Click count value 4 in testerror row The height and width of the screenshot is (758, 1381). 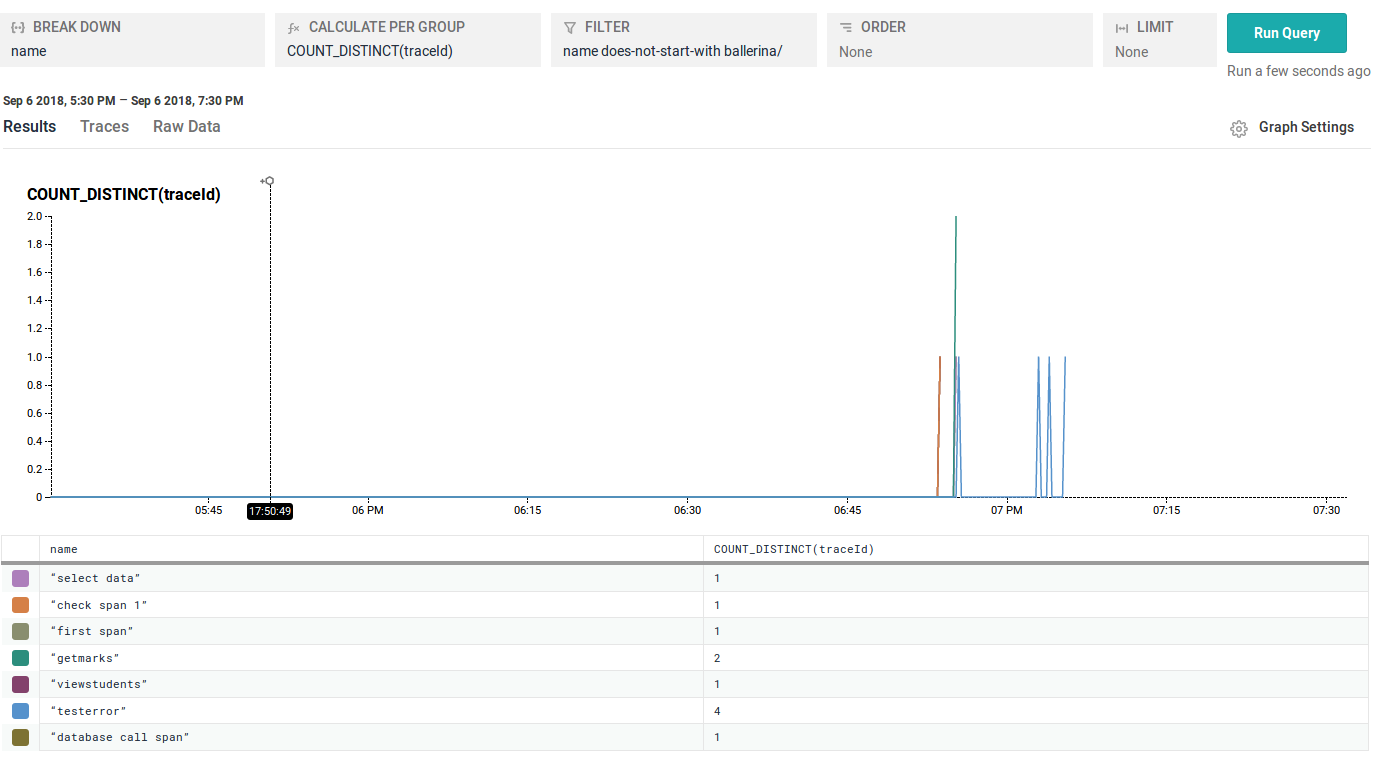[717, 711]
